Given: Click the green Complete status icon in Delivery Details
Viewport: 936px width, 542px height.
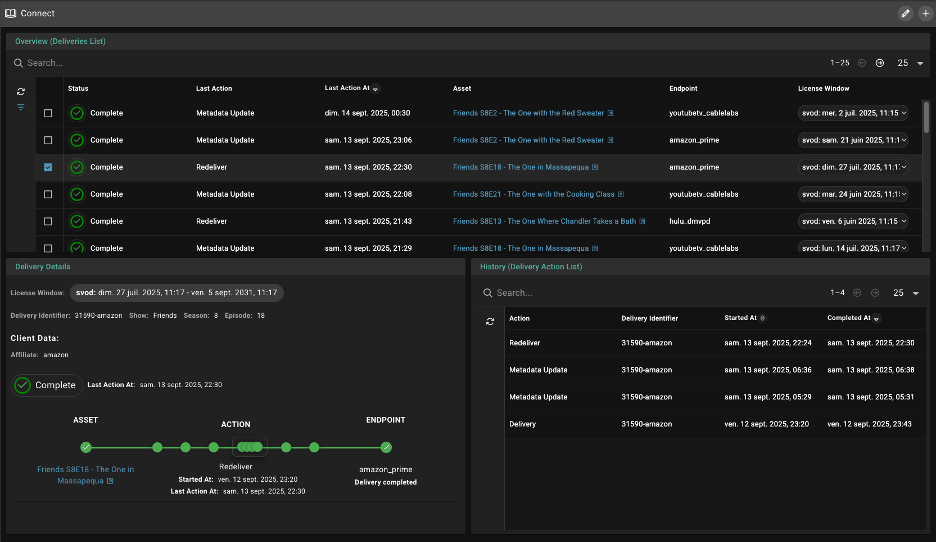Looking at the screenshot, I should tap(23, 385).
